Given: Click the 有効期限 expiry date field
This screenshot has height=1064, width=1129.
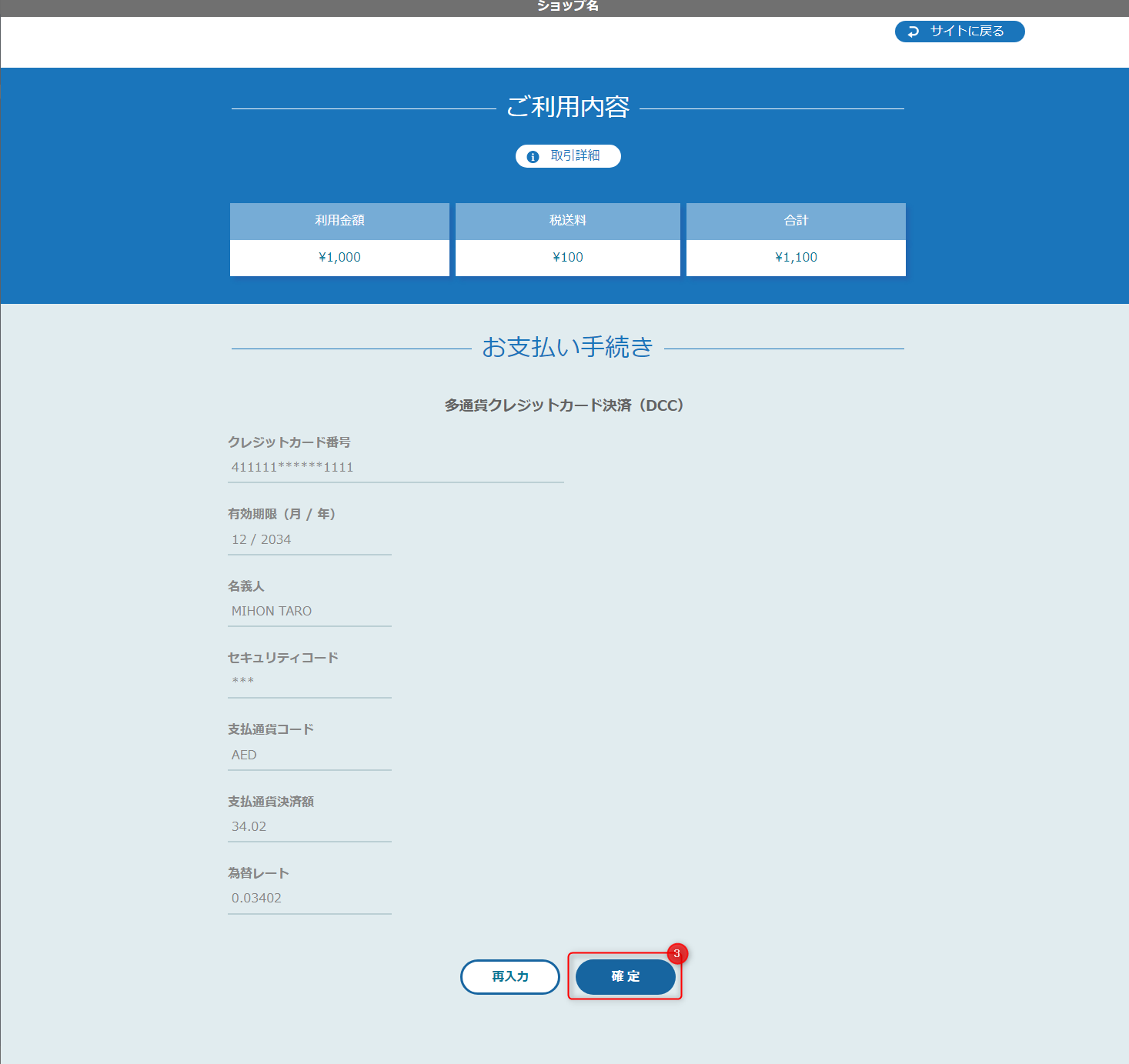Looking at the screenshot, I should point(309,539).
